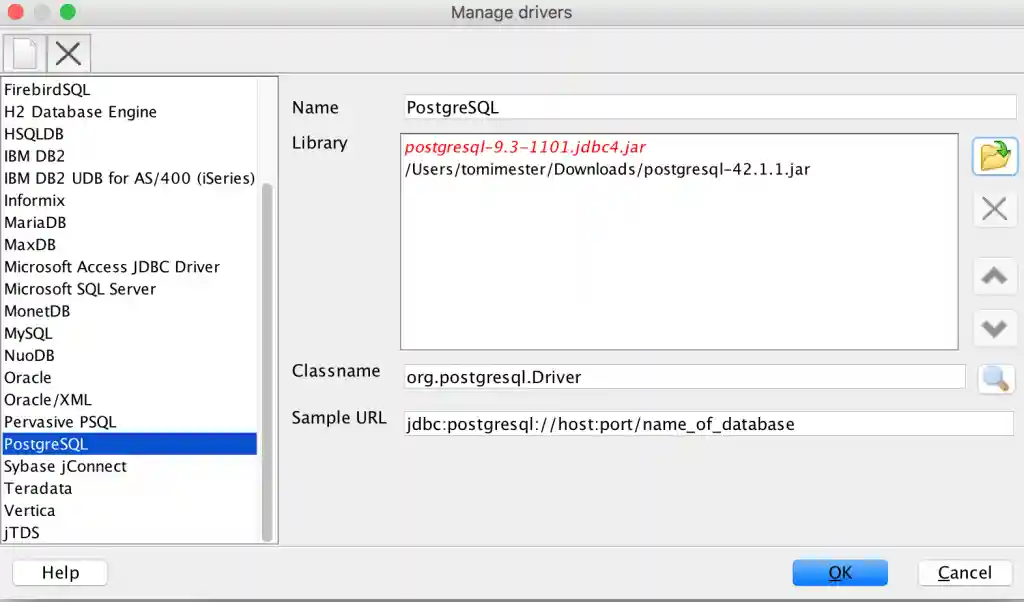1024x602 pixels.
Task: Open the folder icon to add a library jar
Action: 994,156
